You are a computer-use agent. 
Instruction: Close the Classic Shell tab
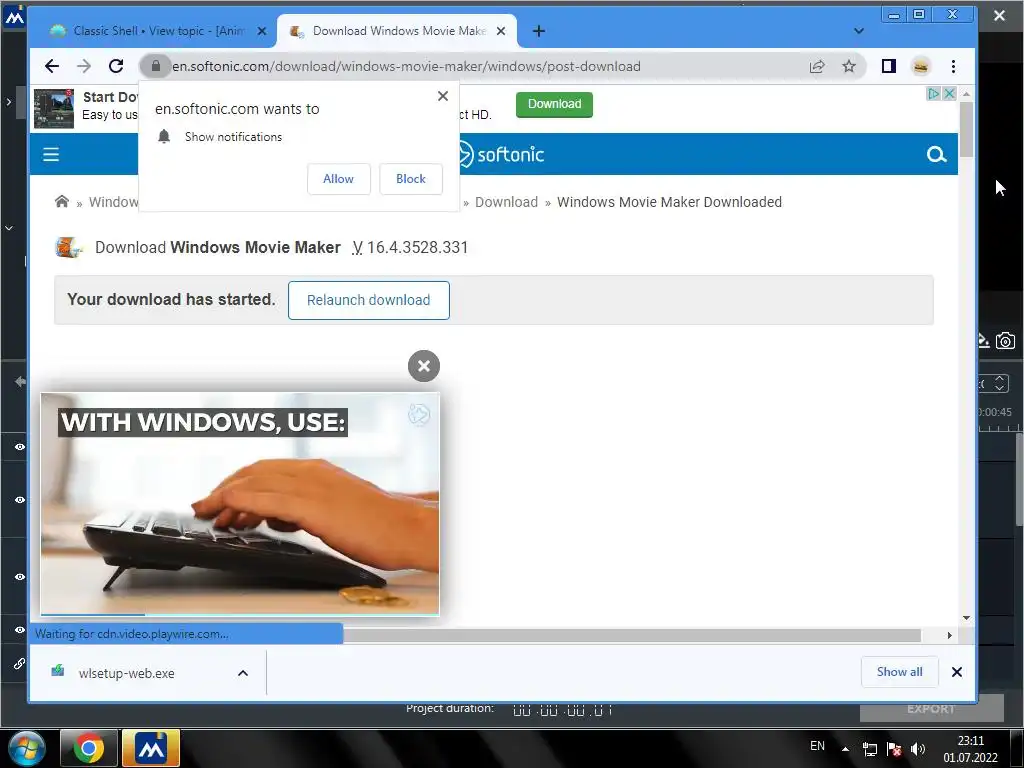(x=262, y=31)
